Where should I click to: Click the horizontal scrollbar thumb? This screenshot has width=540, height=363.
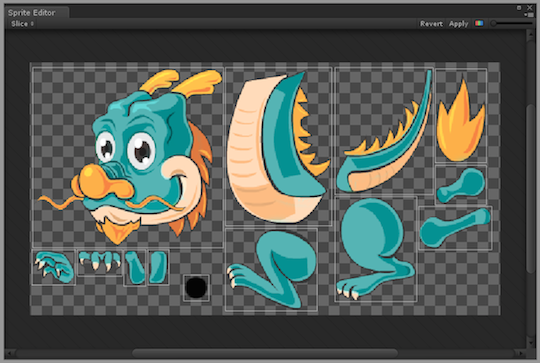pos(265,353)
